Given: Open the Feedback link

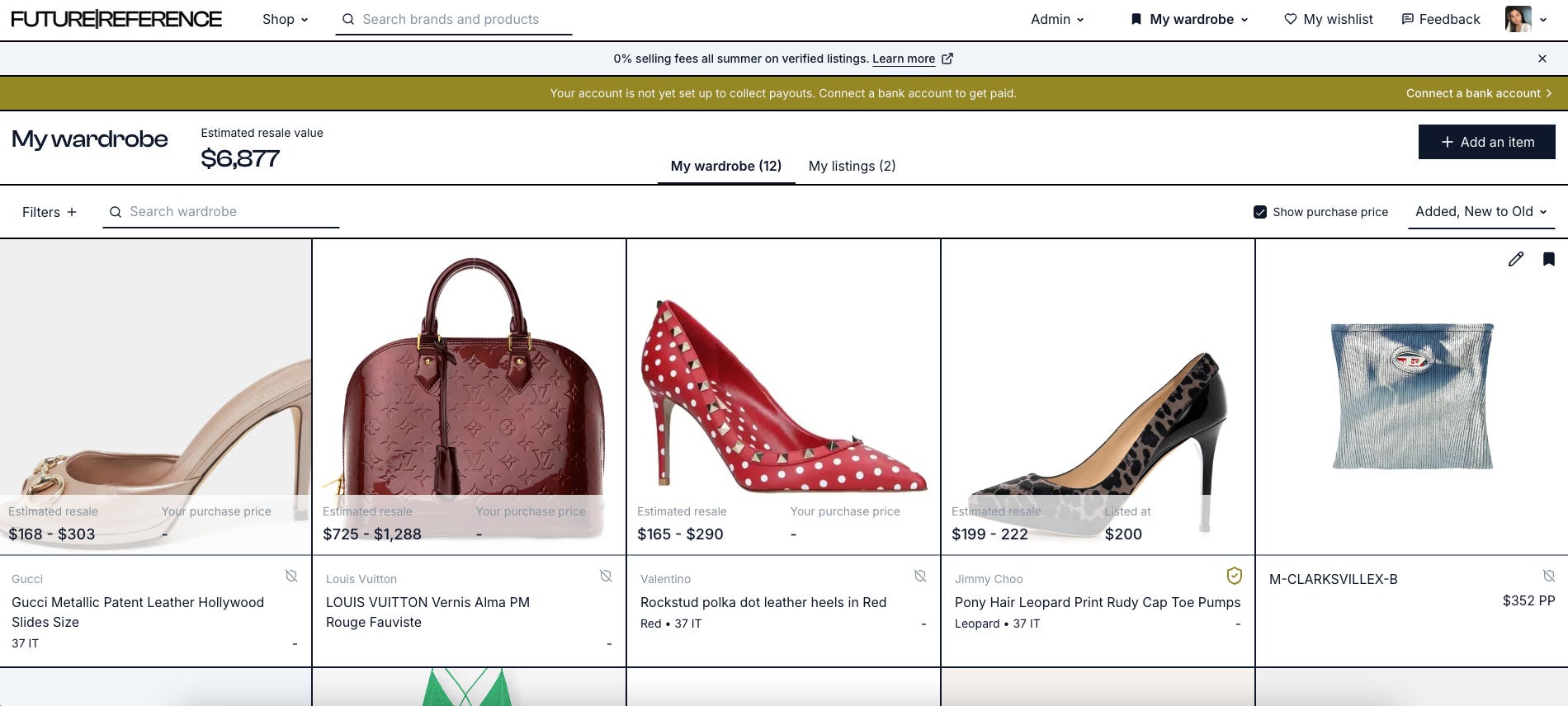Looking at the screenshot, I should tap(1441, 19).
